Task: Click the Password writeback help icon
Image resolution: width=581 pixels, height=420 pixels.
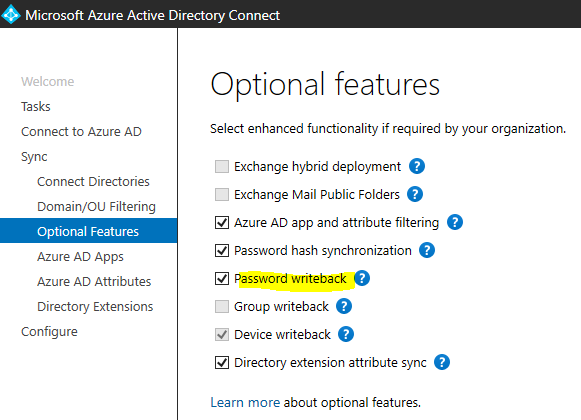Action: tap(362, 278)
